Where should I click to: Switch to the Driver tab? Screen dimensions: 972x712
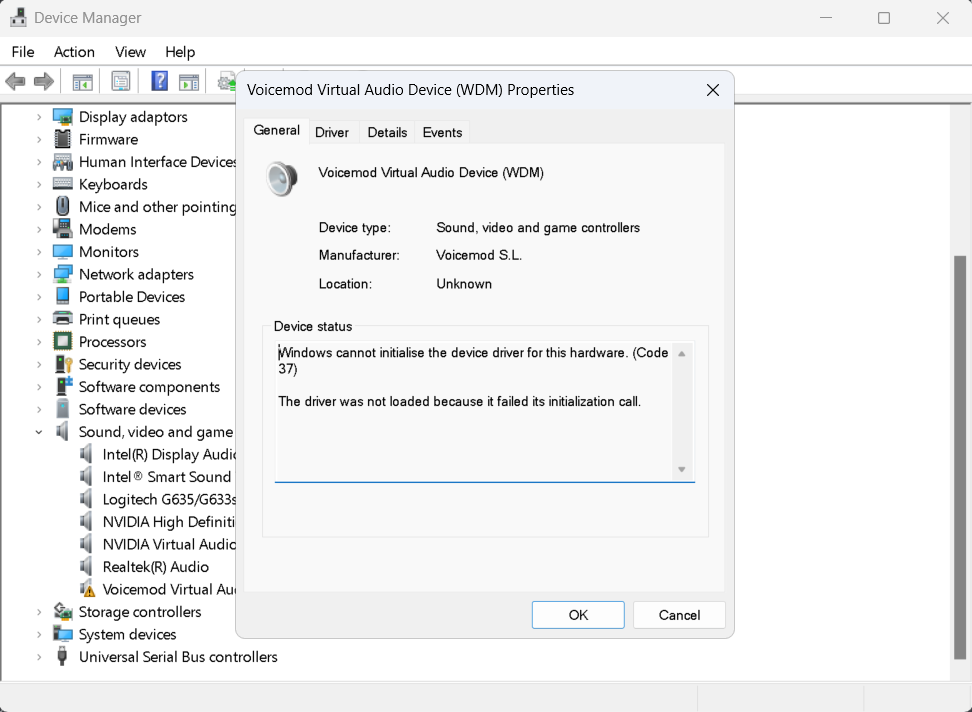[331, 132]
